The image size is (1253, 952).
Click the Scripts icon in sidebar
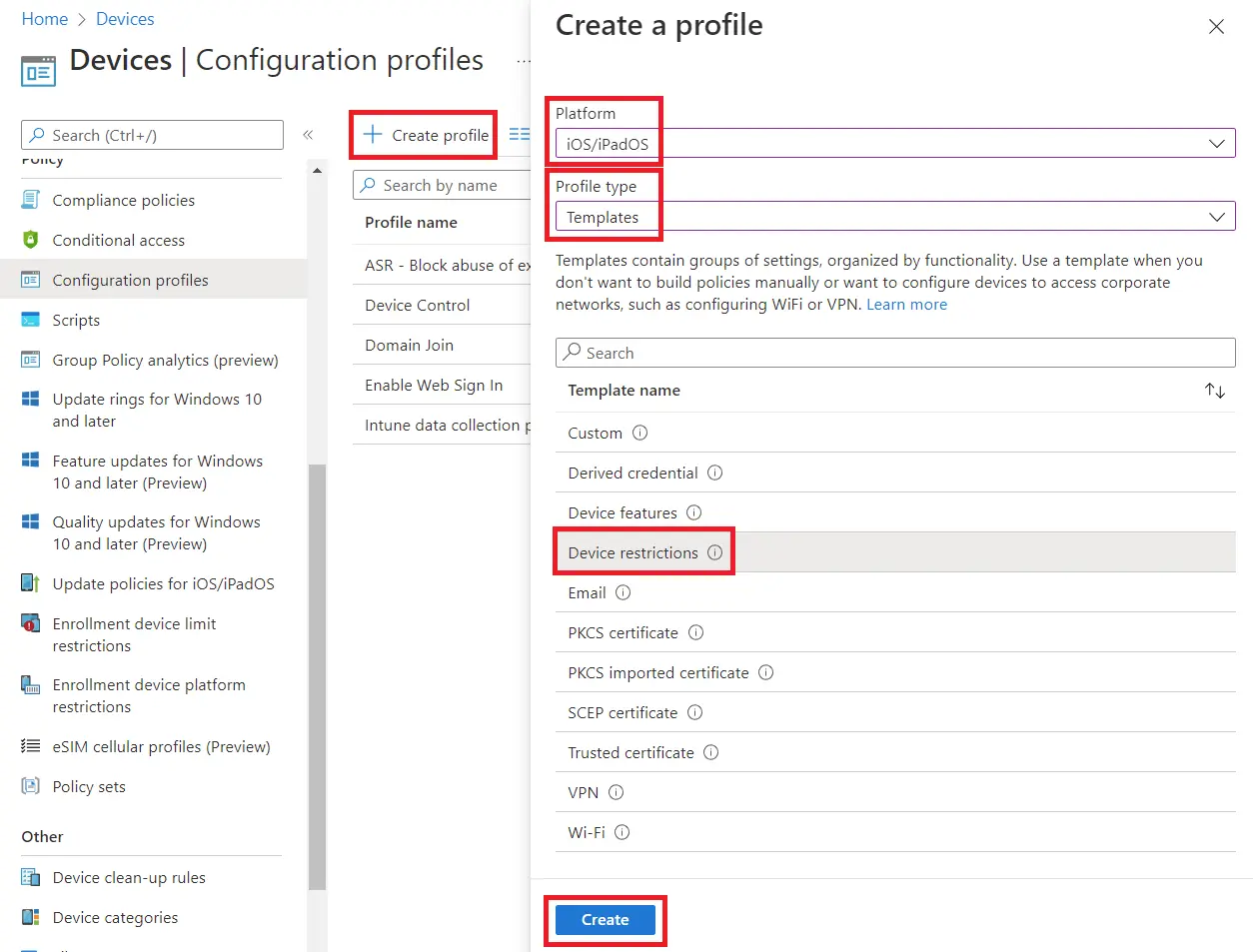click(x=31, y=320)
